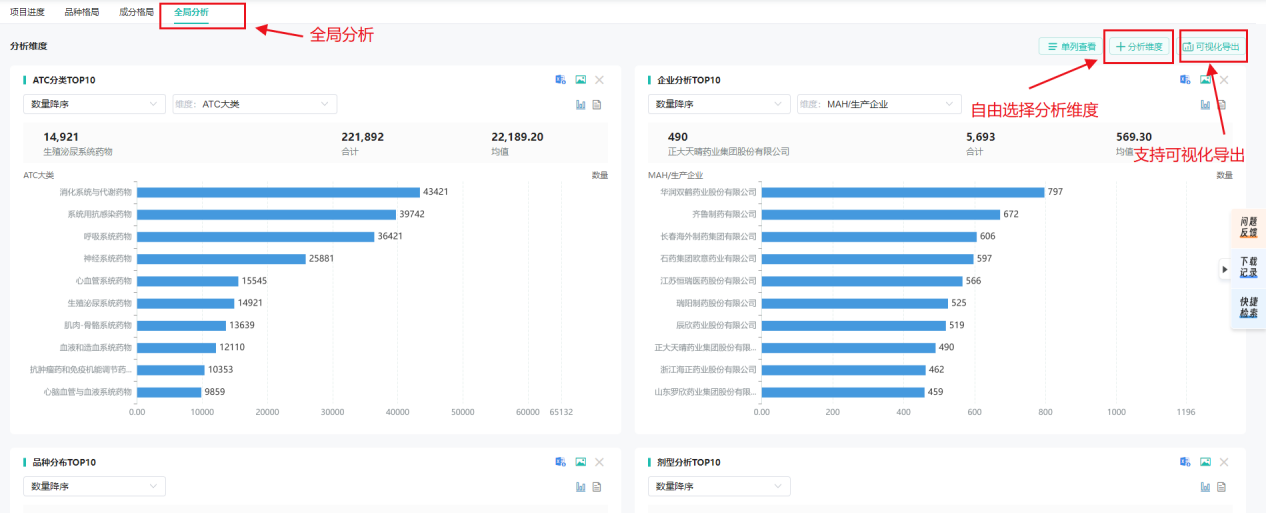Show 企业分析TOP10 as data table
This screenshot has width=1266, height=513.
pos(1222,105)
